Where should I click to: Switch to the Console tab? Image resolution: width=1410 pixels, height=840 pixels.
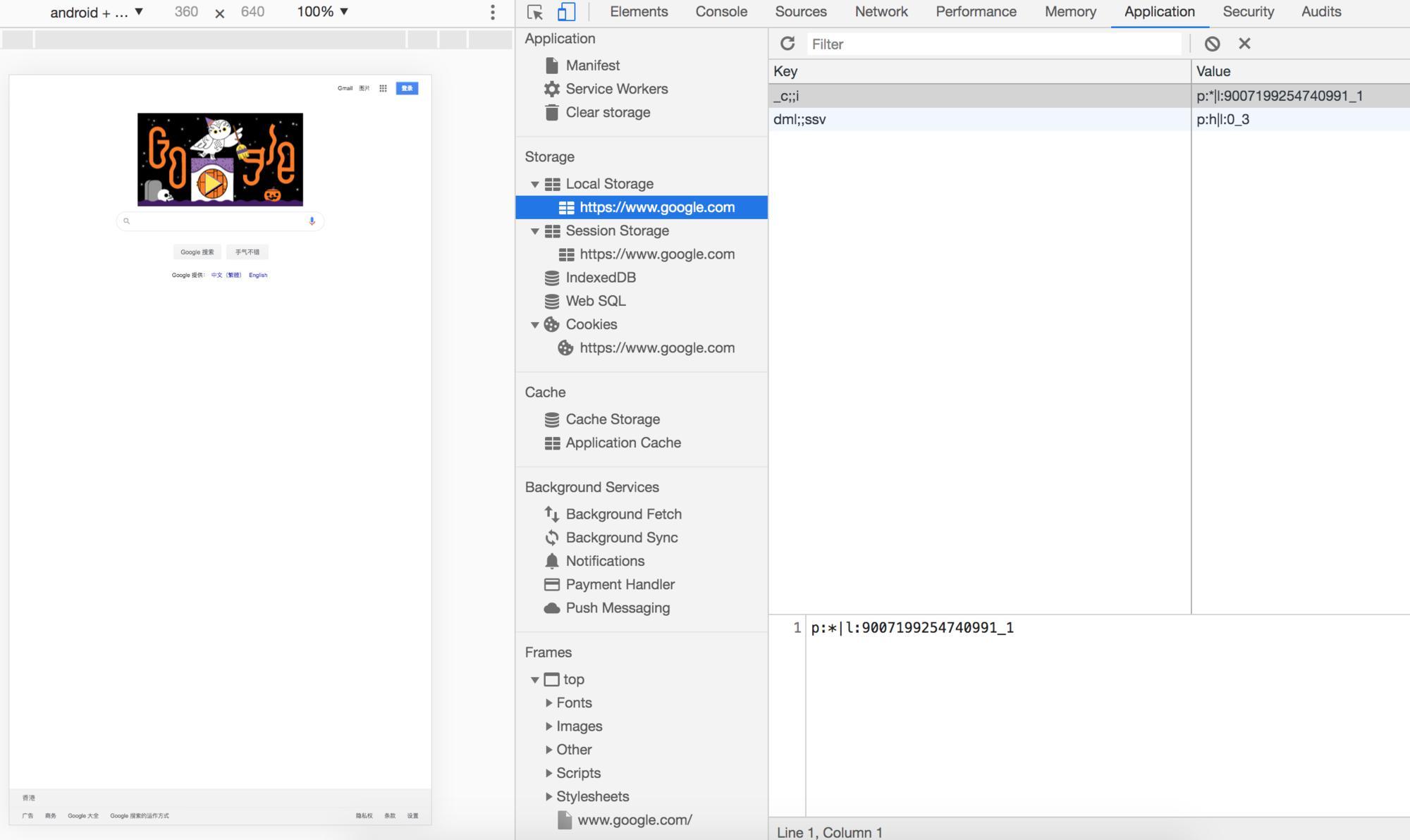pos(721,12)
